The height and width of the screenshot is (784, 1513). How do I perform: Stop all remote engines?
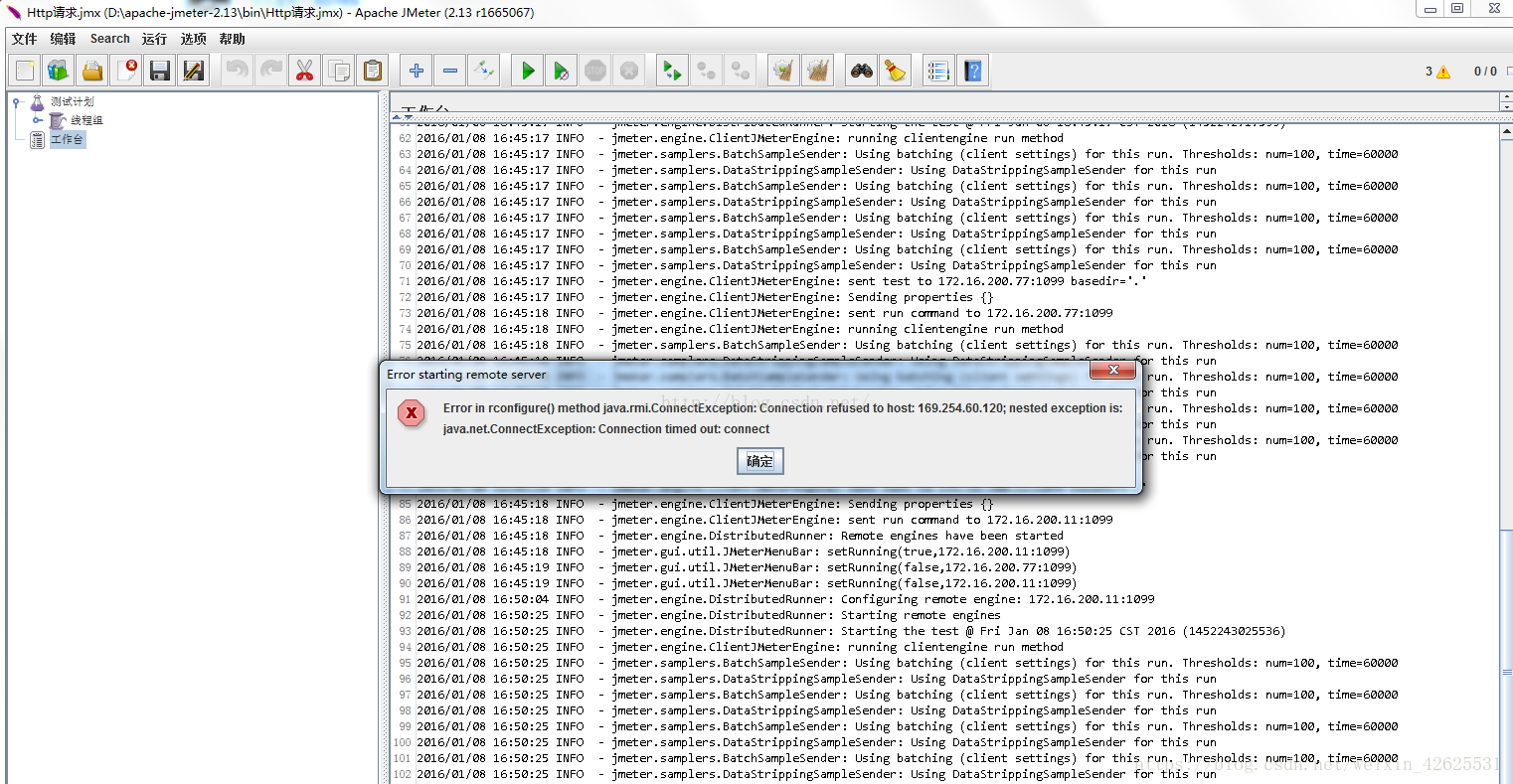point(706,71)
